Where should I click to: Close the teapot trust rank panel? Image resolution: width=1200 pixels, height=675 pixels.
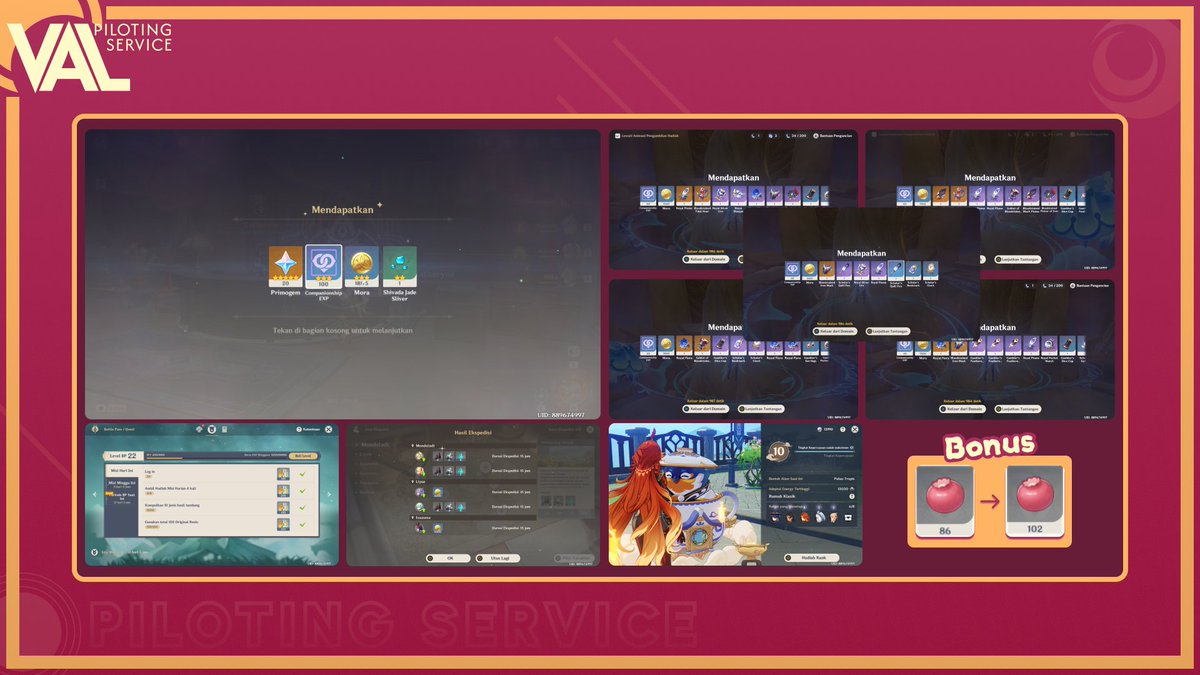855,429
